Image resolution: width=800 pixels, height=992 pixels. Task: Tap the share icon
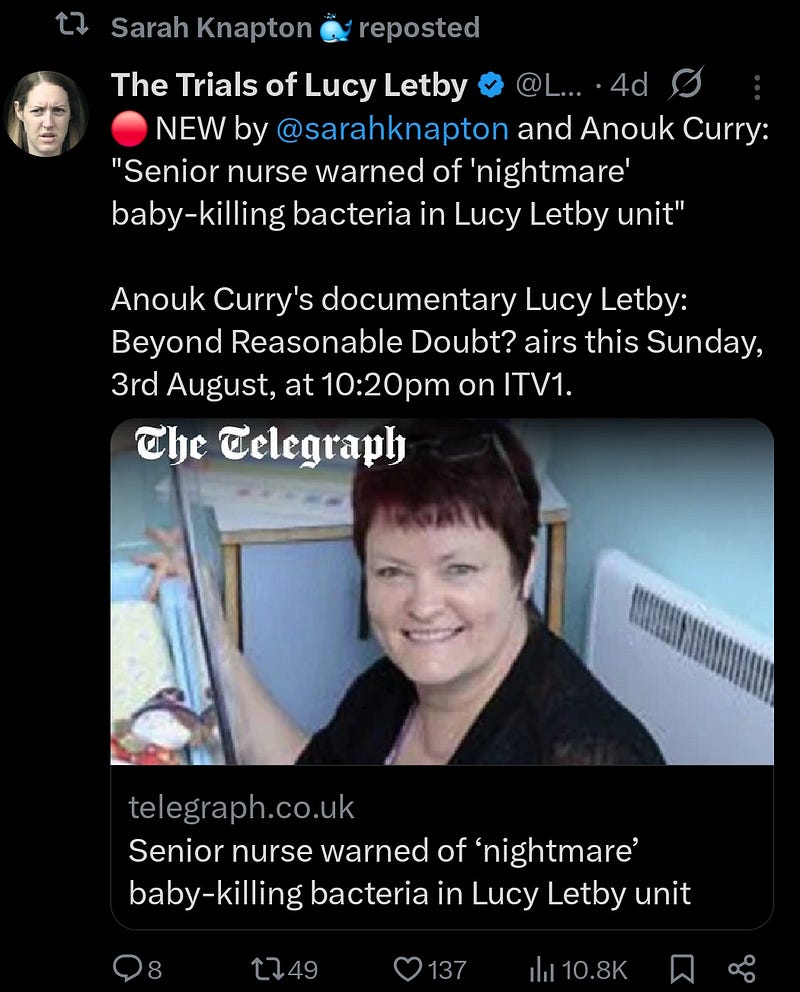pyautogui.click(x=742, y=969)
